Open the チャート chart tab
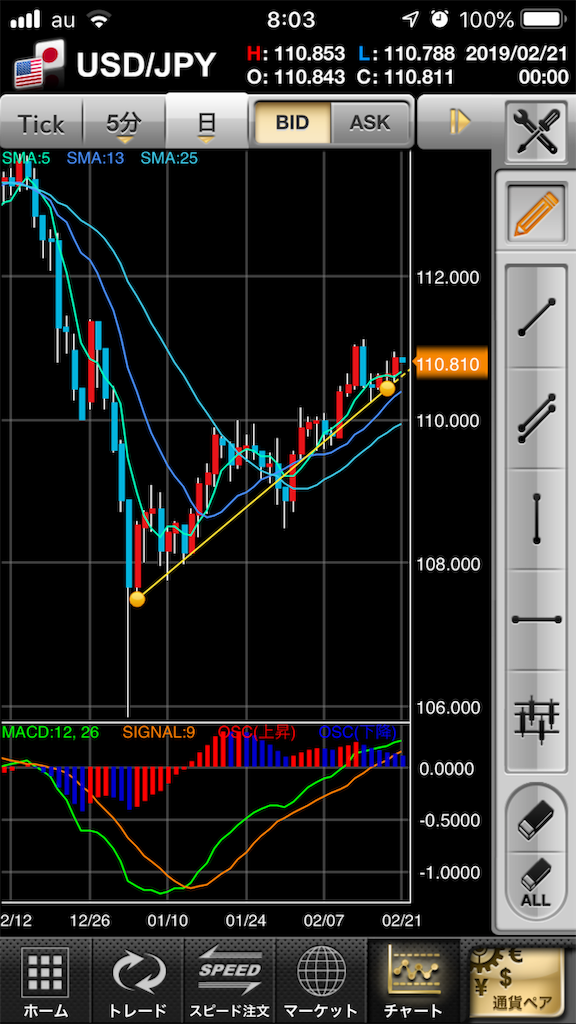This screenshot has width=576, height=1024. click(x=413, y=982)
